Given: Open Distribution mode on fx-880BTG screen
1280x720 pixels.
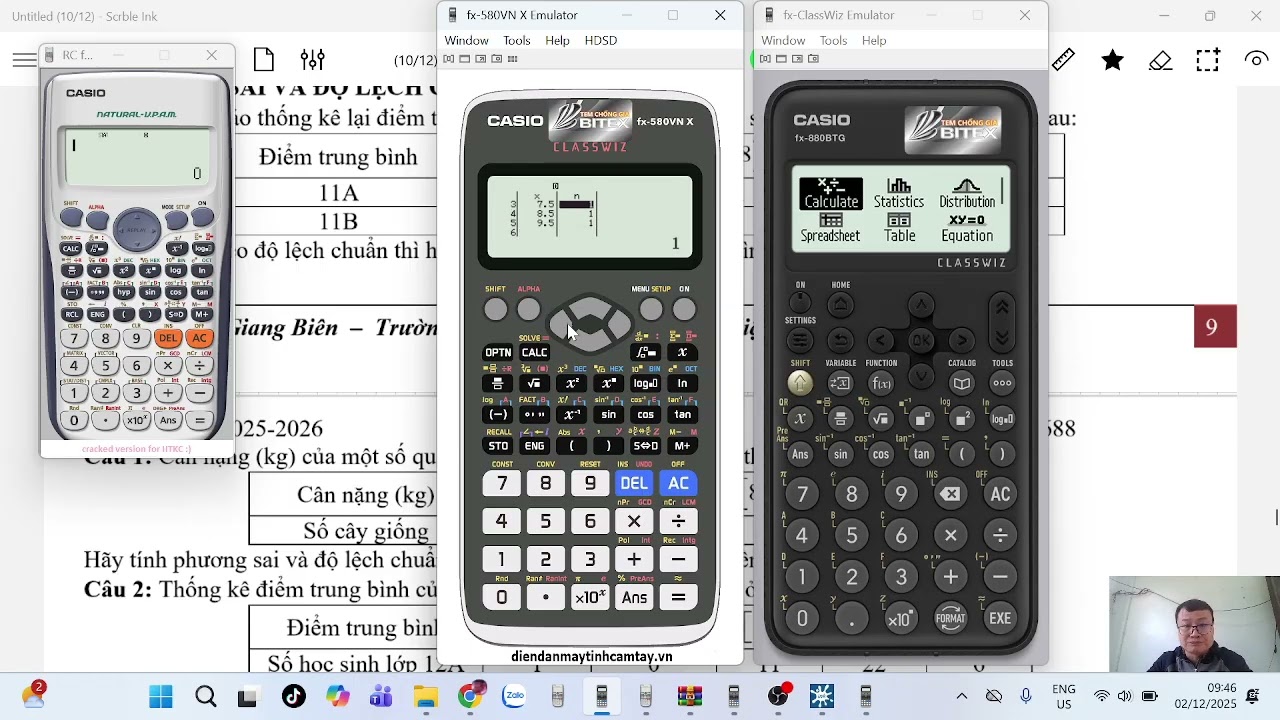Looking at the screenshot, I should coord(967,194).
